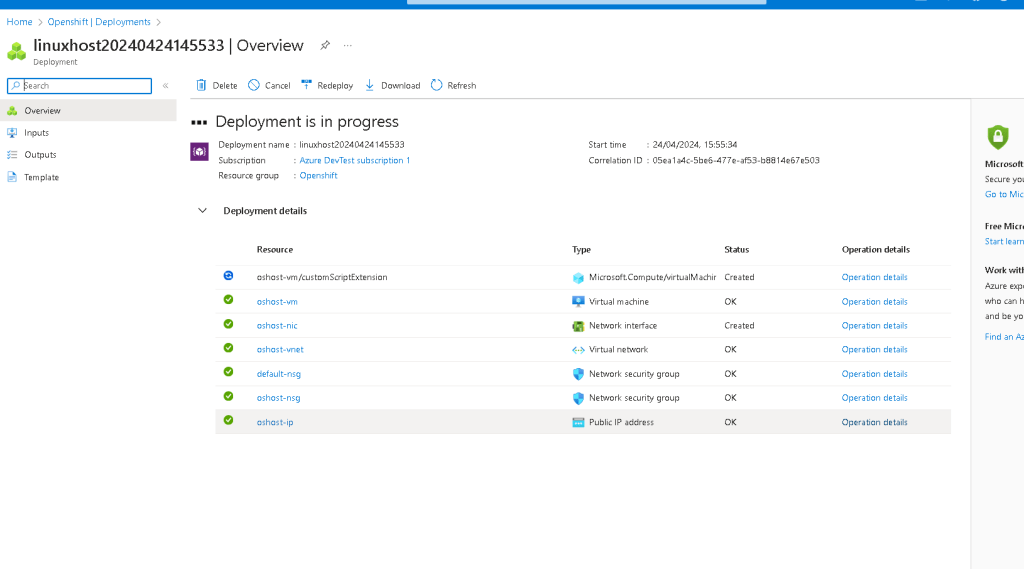Click the green check for oshost-vnet
Screen dimensions: 1024x569
click(229, 348)
